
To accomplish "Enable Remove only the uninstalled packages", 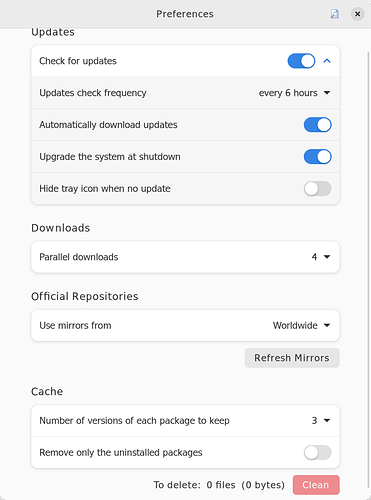I will click(x=317, y=453).
